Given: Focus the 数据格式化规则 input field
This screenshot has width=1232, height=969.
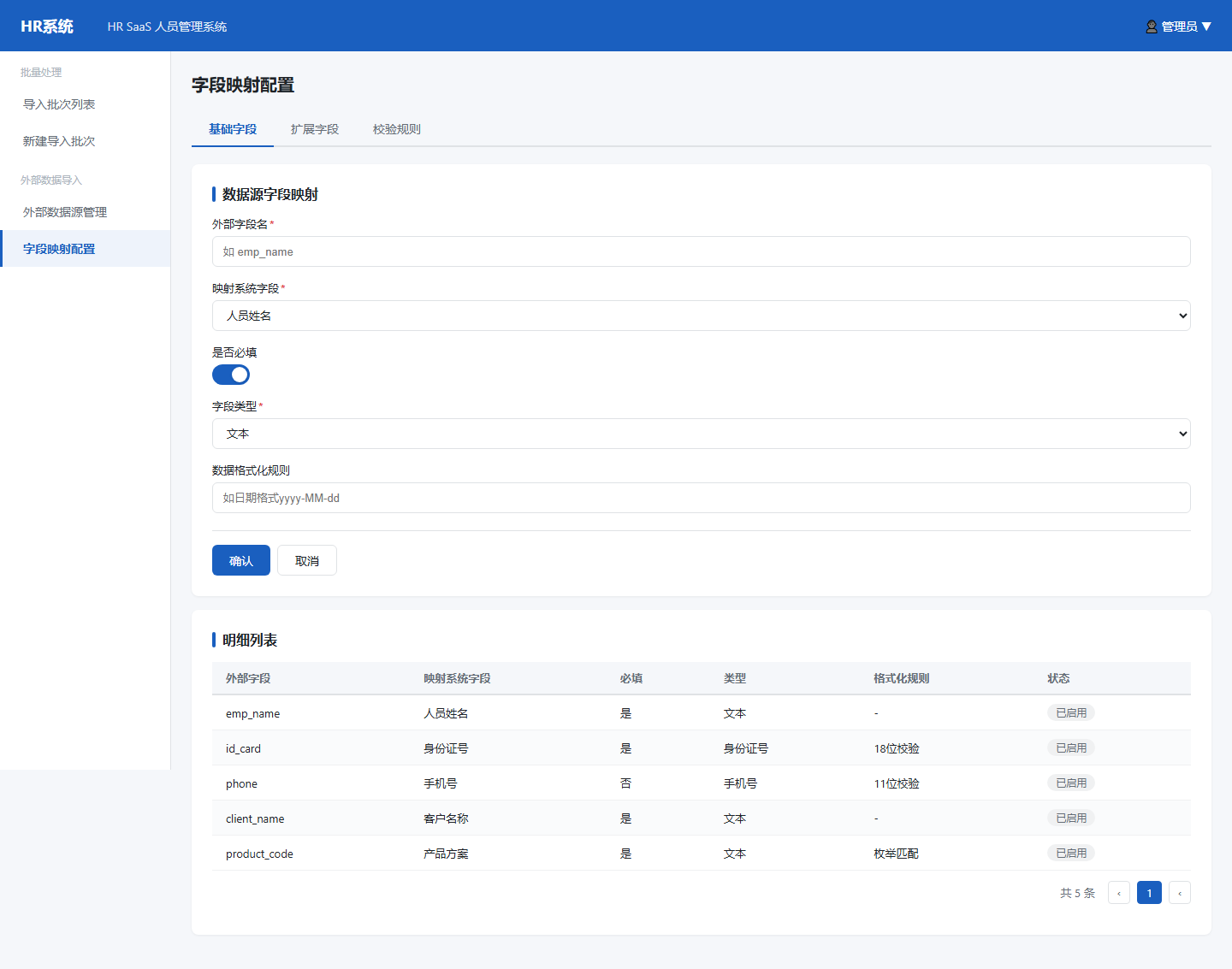Looking at the screenshot, I should (702, 498).
